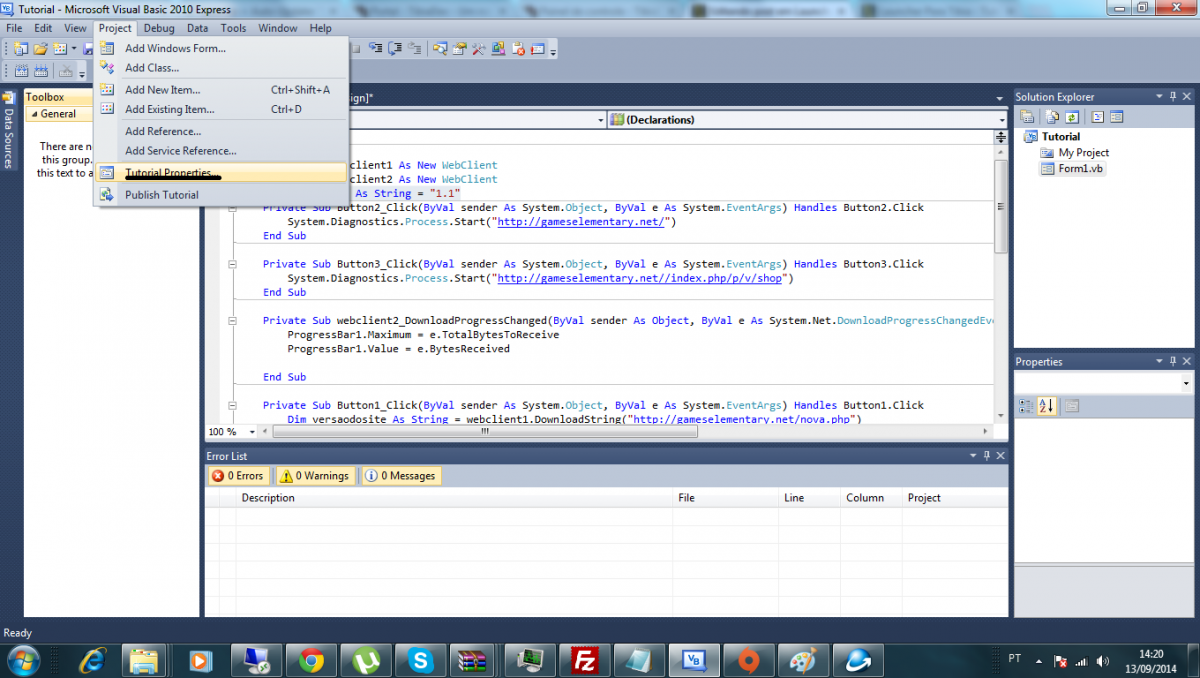Select Form1.vb in Solution Explorer
This screenshot has height=678, width=1200.
point(1081,169)
